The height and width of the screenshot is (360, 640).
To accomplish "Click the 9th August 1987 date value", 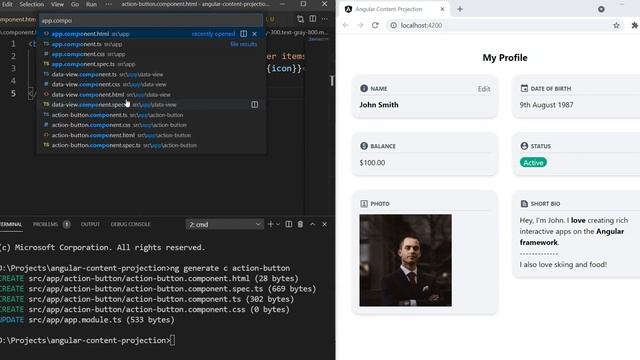I will point(547,105).
